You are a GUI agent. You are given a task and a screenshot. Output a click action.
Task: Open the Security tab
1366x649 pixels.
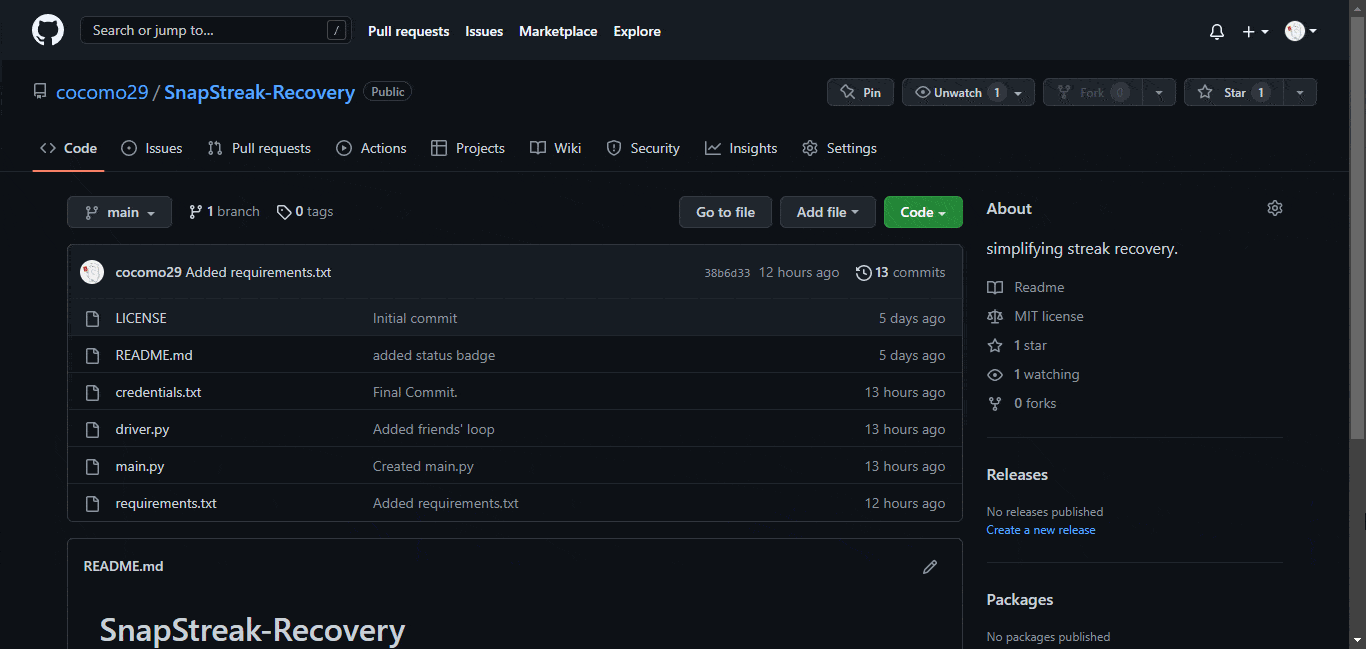coord(643,148)
